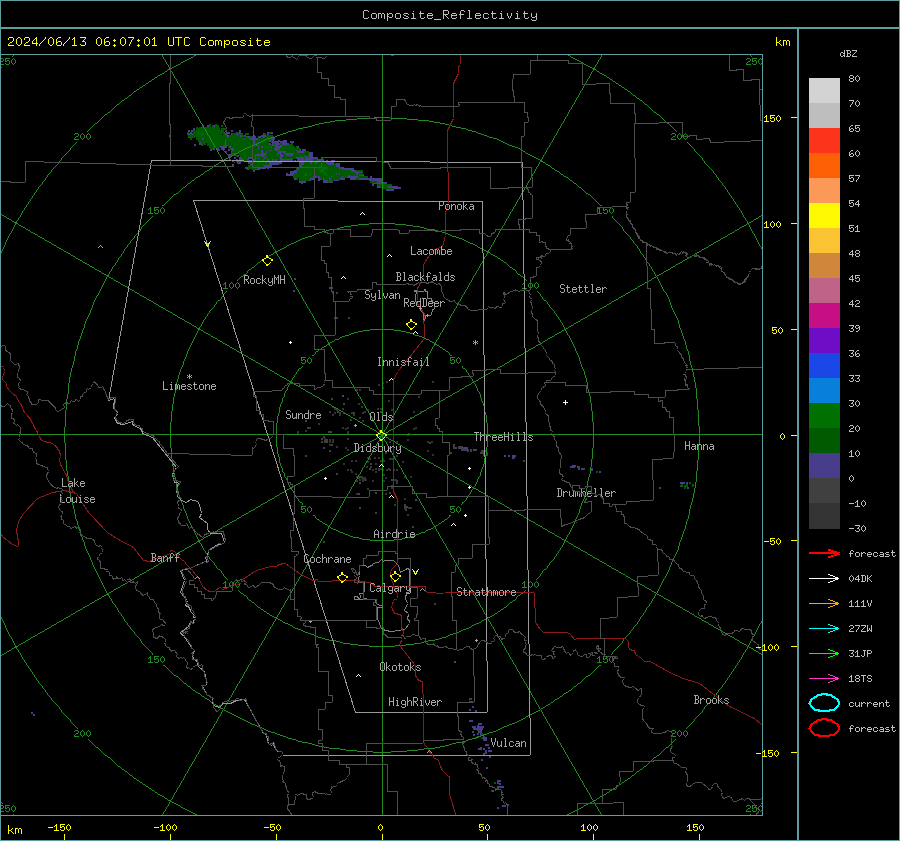Image resolution: width=900 pixels, height=841 pixels.
Task: Select the purple 36–39 dBZ swatch
Action: [824, 340]
